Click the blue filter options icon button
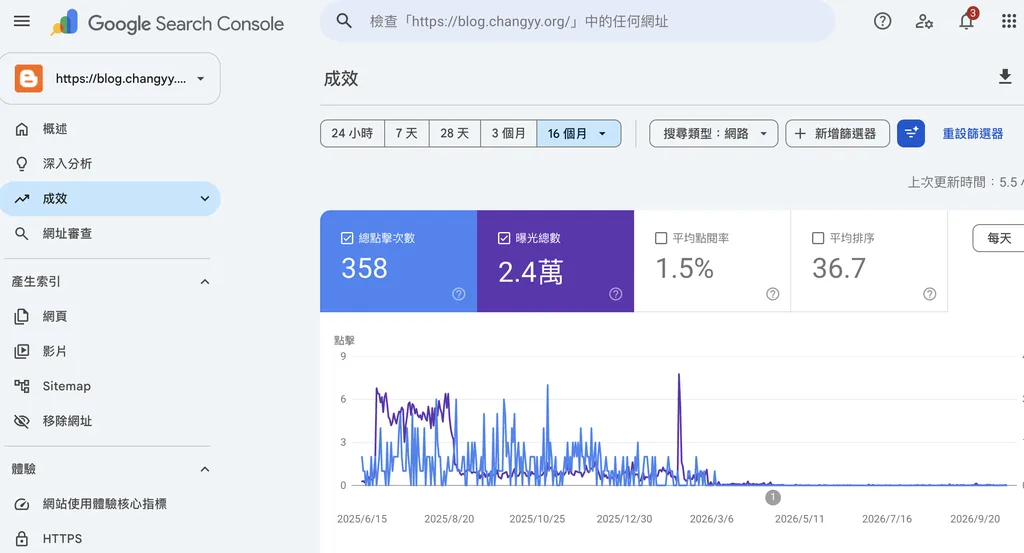Image resolution: width=1024 pixels, height=553 pixels. pyautogui.click(x=911, y=133)
